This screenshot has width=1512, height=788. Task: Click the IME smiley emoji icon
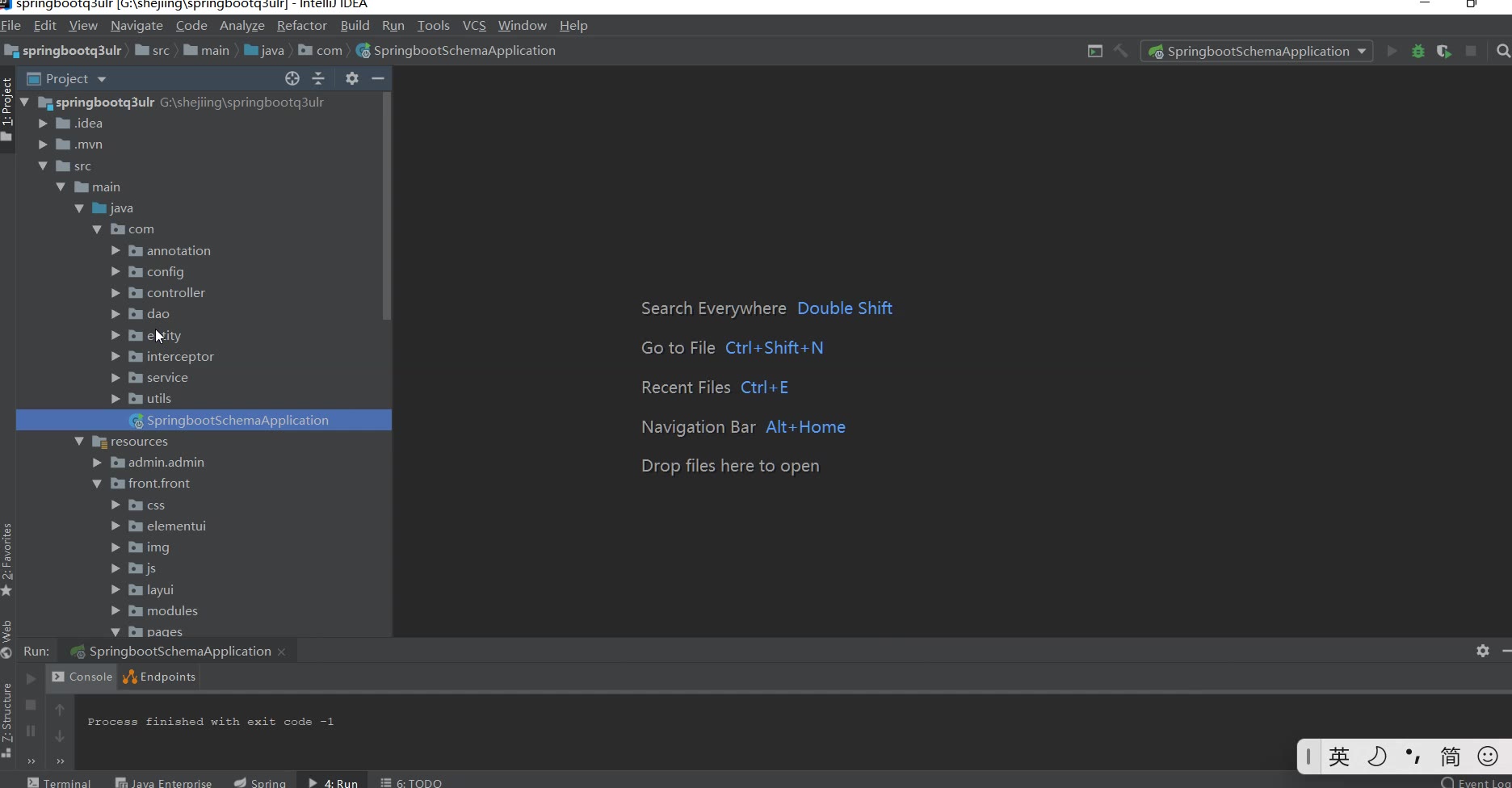(1488, 757)
